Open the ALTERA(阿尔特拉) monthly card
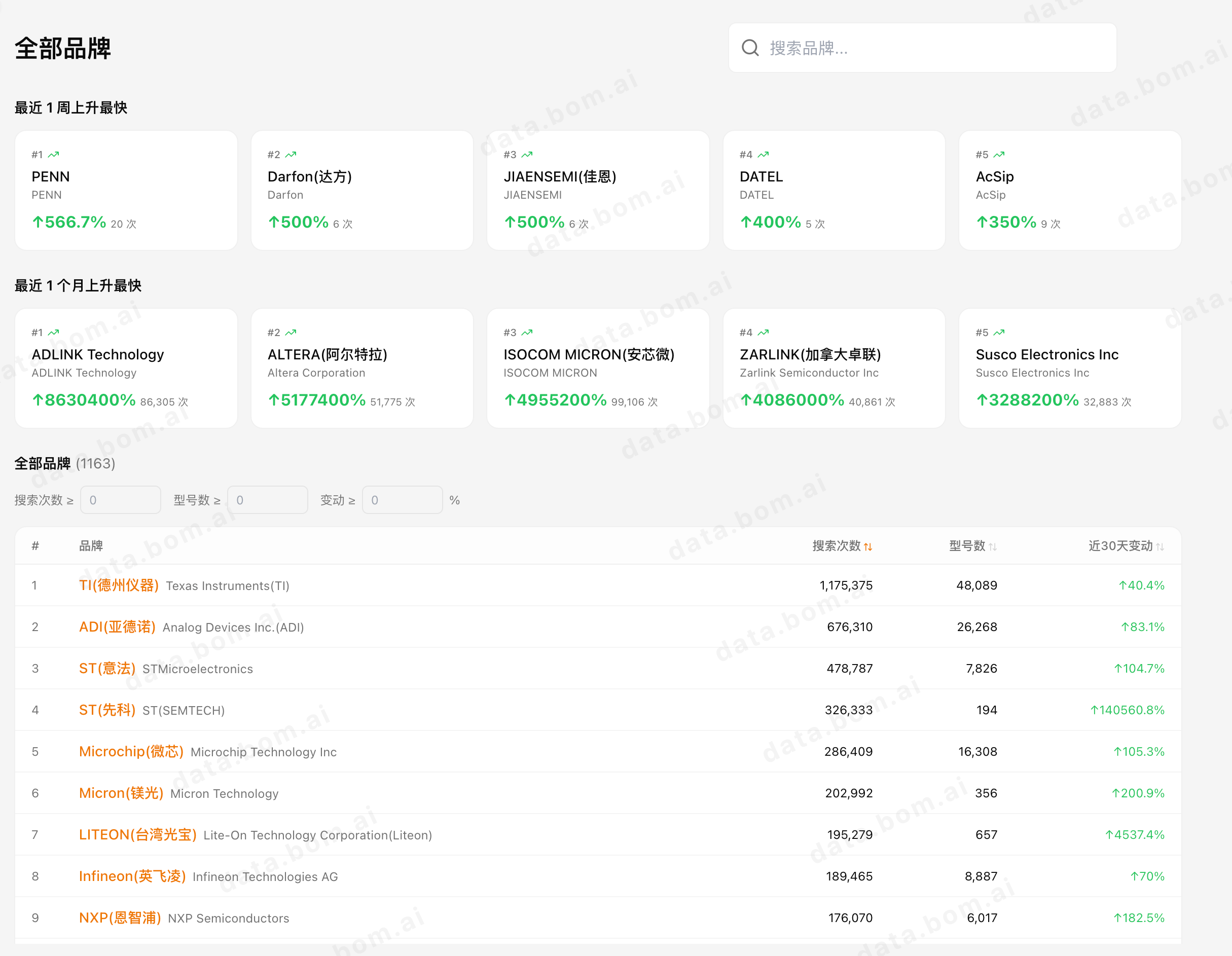 pyautogui.click(x=362, y=369)
